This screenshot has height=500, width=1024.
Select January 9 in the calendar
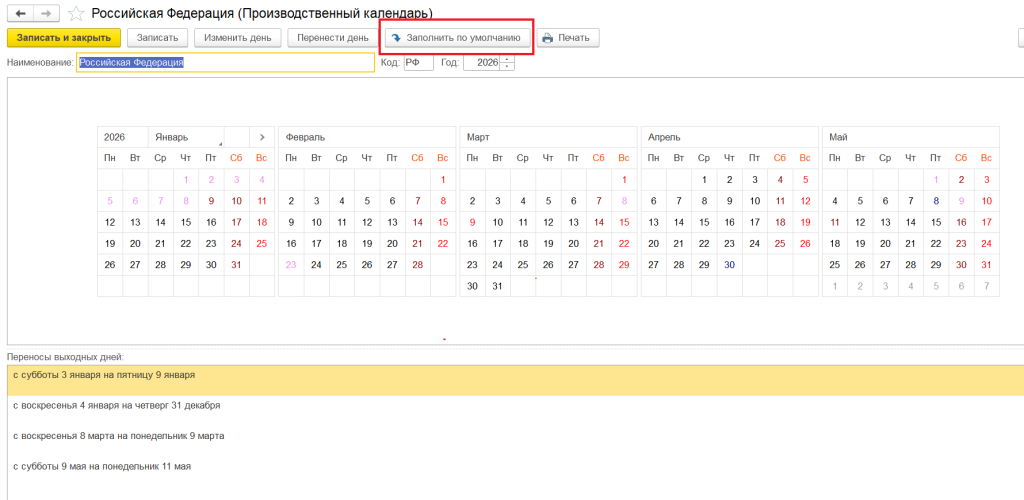[x=211, y=201]
